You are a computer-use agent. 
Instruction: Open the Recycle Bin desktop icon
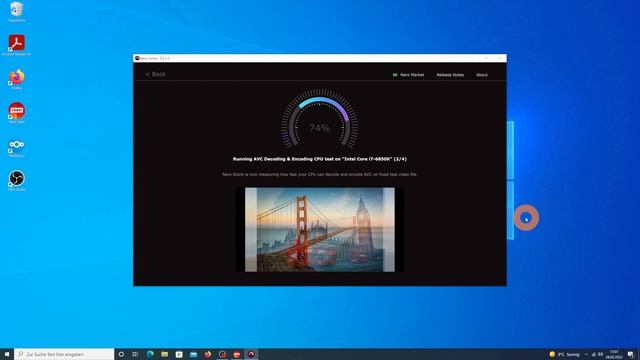(16, 11)
